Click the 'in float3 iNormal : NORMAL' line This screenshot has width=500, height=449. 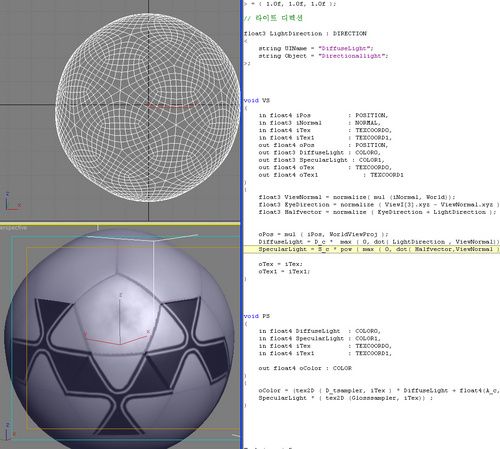pos(320,123)
